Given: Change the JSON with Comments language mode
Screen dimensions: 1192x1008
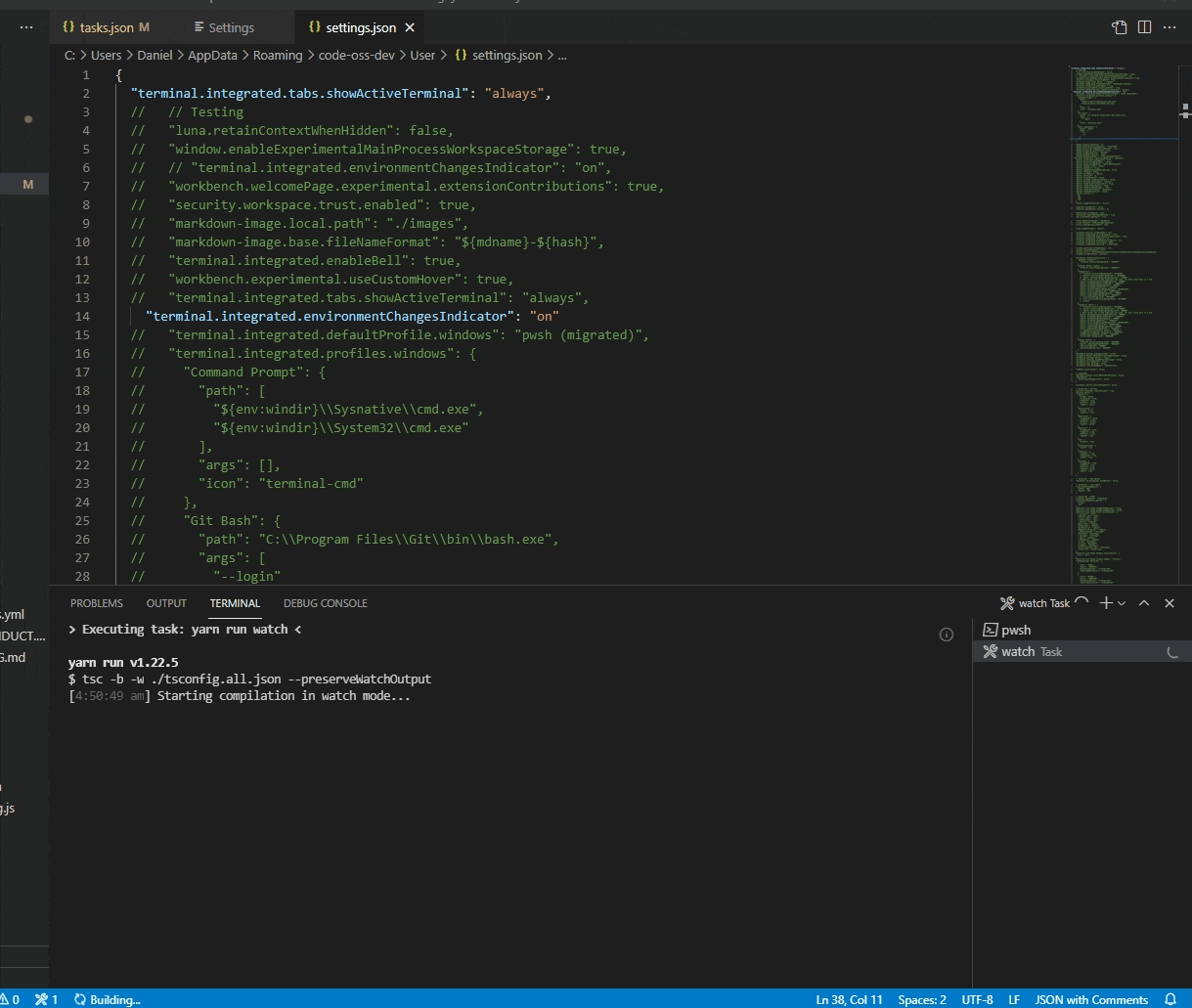Looking at the screenshot, I should 1091,999.
